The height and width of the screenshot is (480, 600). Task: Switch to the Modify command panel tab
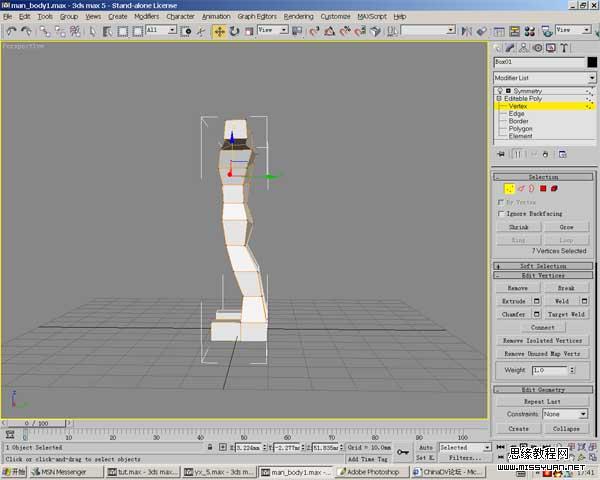510,48
